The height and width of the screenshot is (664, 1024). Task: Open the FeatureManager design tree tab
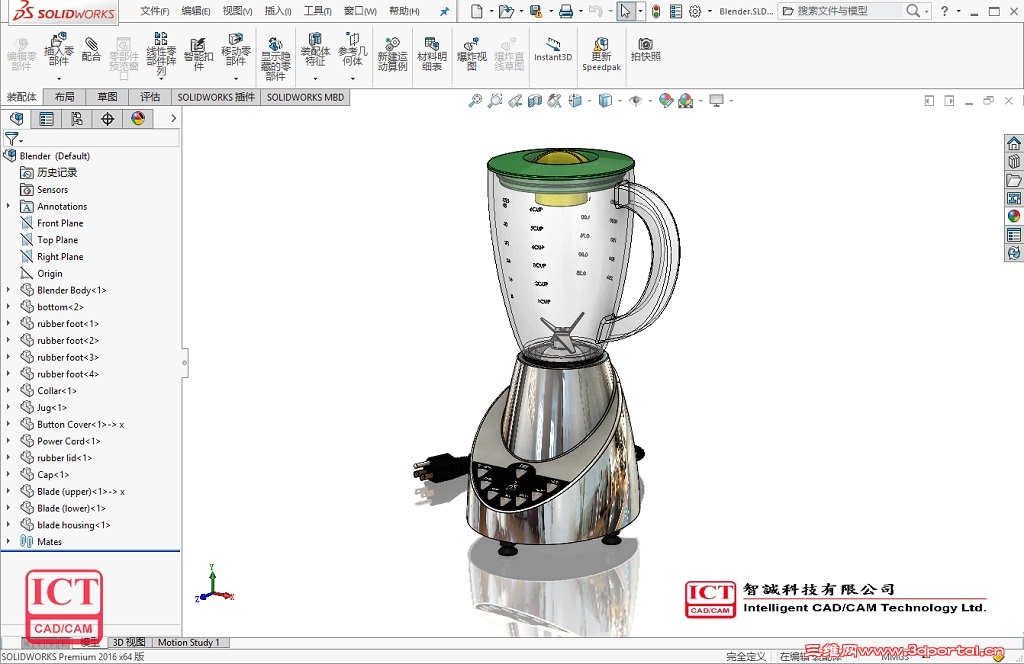point(16,119)
